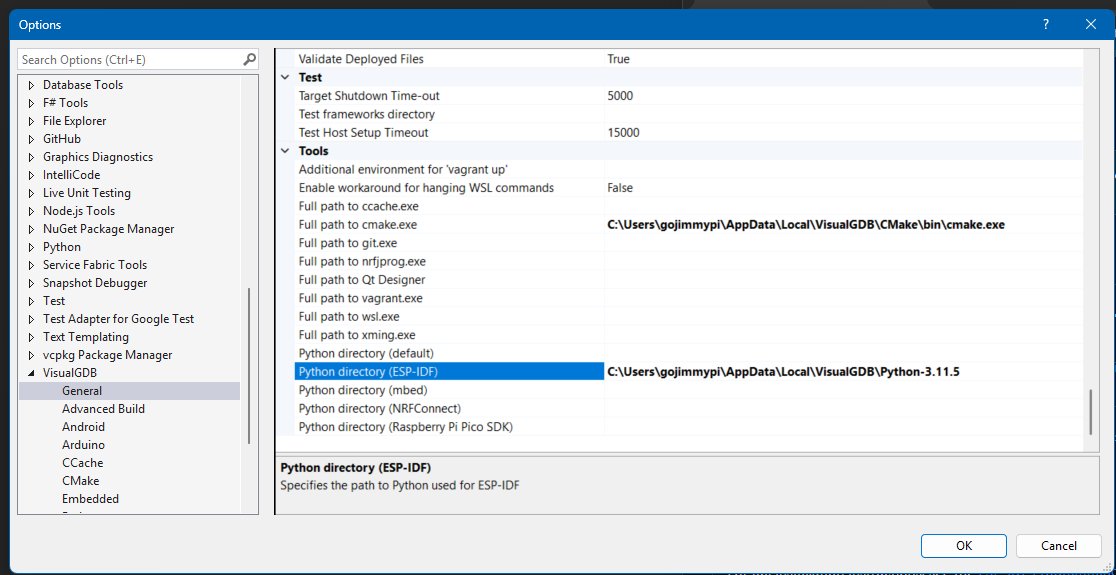Open the Embedded settings page
The height and width of the screenshot is (575, 1116).
(90, 499)
